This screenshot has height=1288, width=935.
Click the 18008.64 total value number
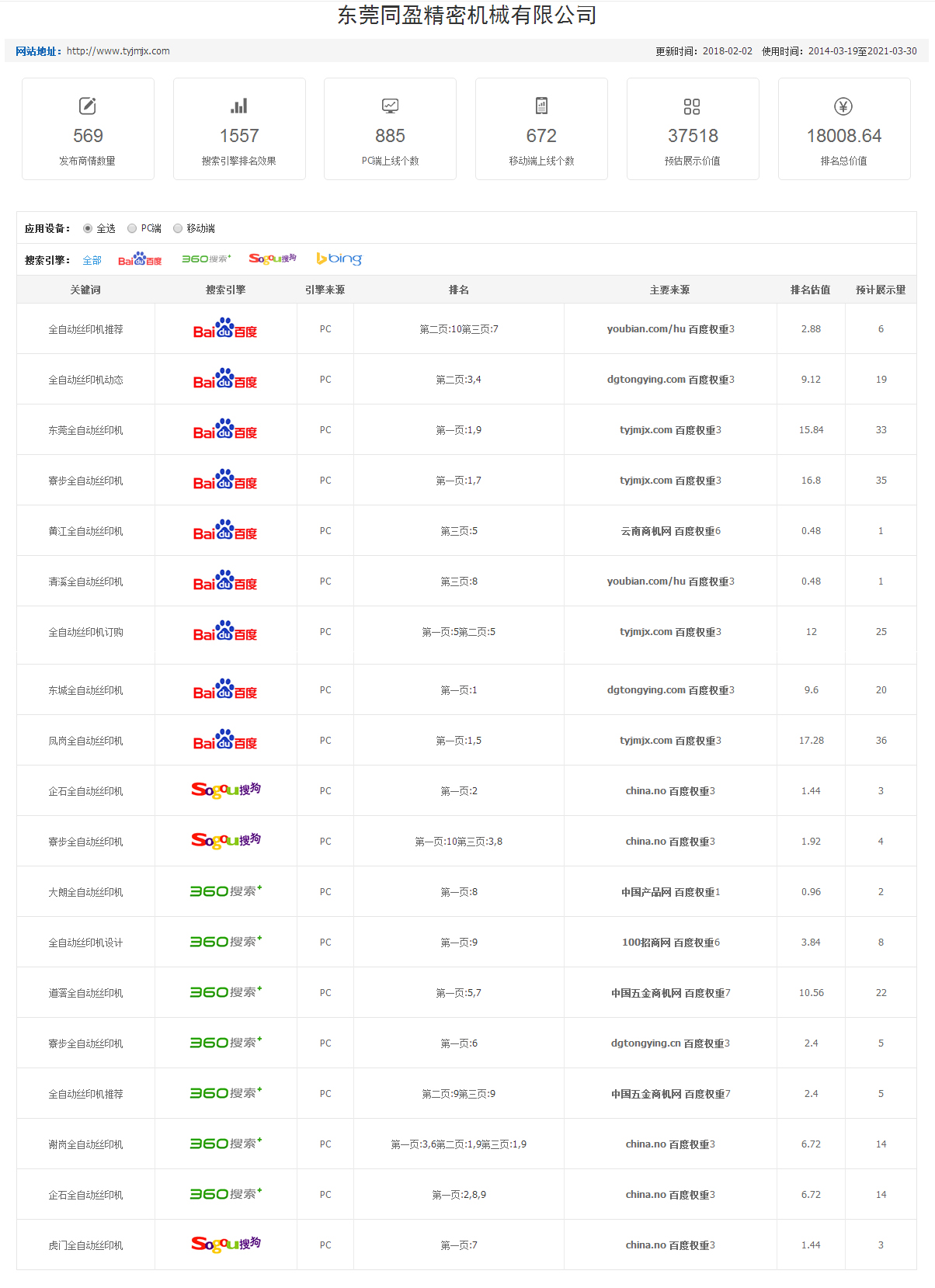844,136
